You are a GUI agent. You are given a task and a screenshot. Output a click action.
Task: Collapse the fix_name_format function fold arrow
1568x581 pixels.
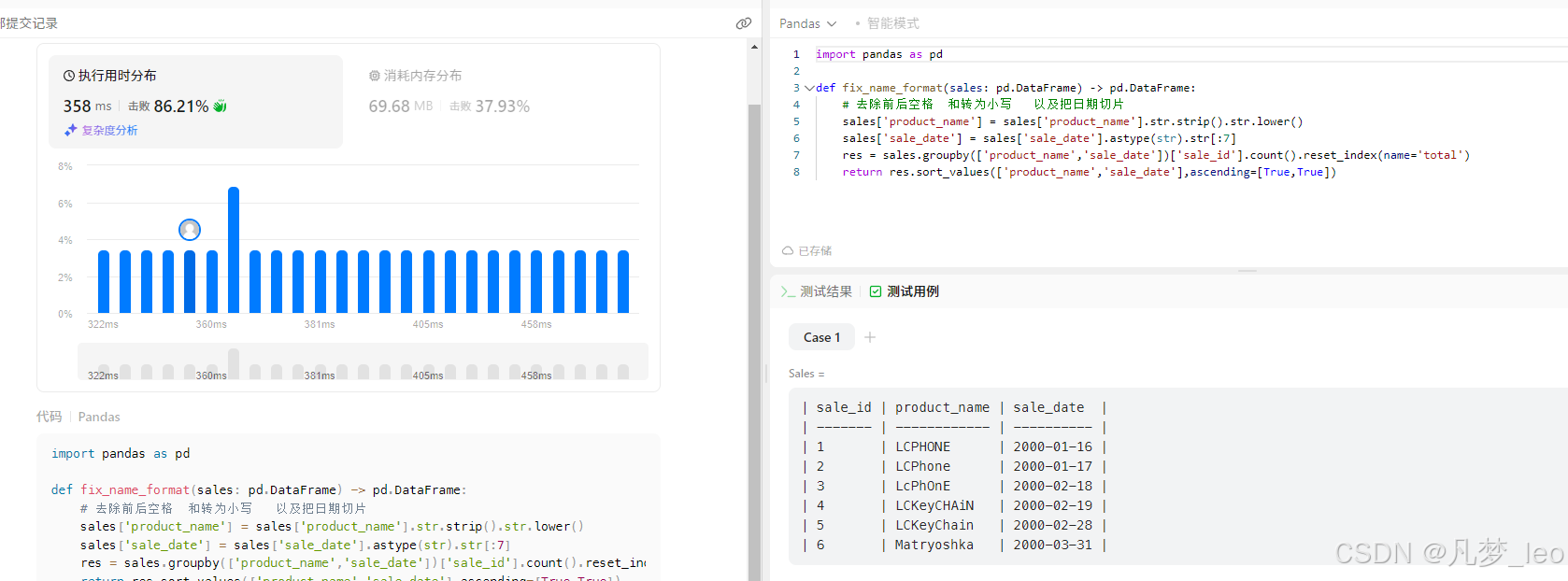(x=808, y=88)
